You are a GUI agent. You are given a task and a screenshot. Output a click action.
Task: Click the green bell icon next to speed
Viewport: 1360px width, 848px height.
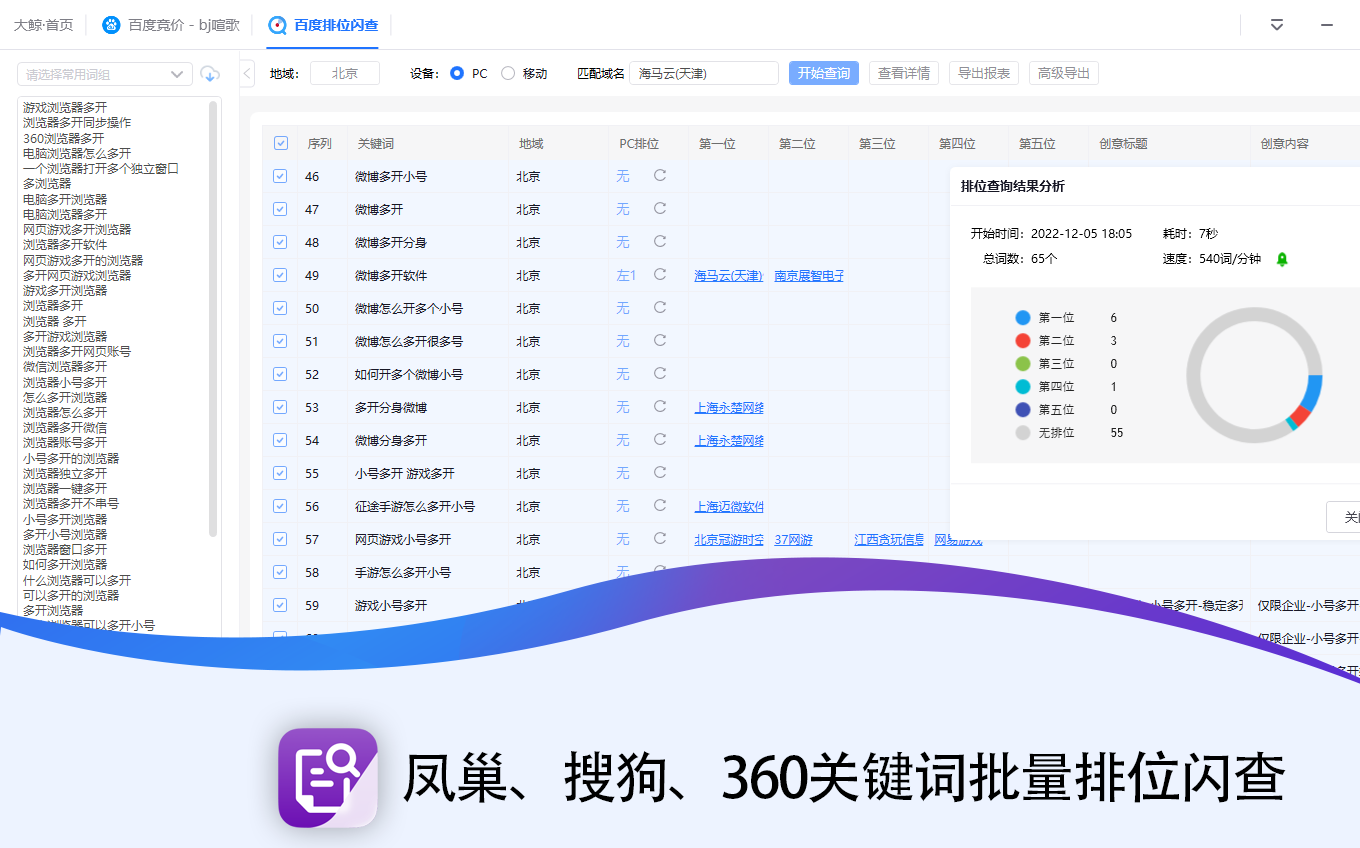coord(1282,259)
